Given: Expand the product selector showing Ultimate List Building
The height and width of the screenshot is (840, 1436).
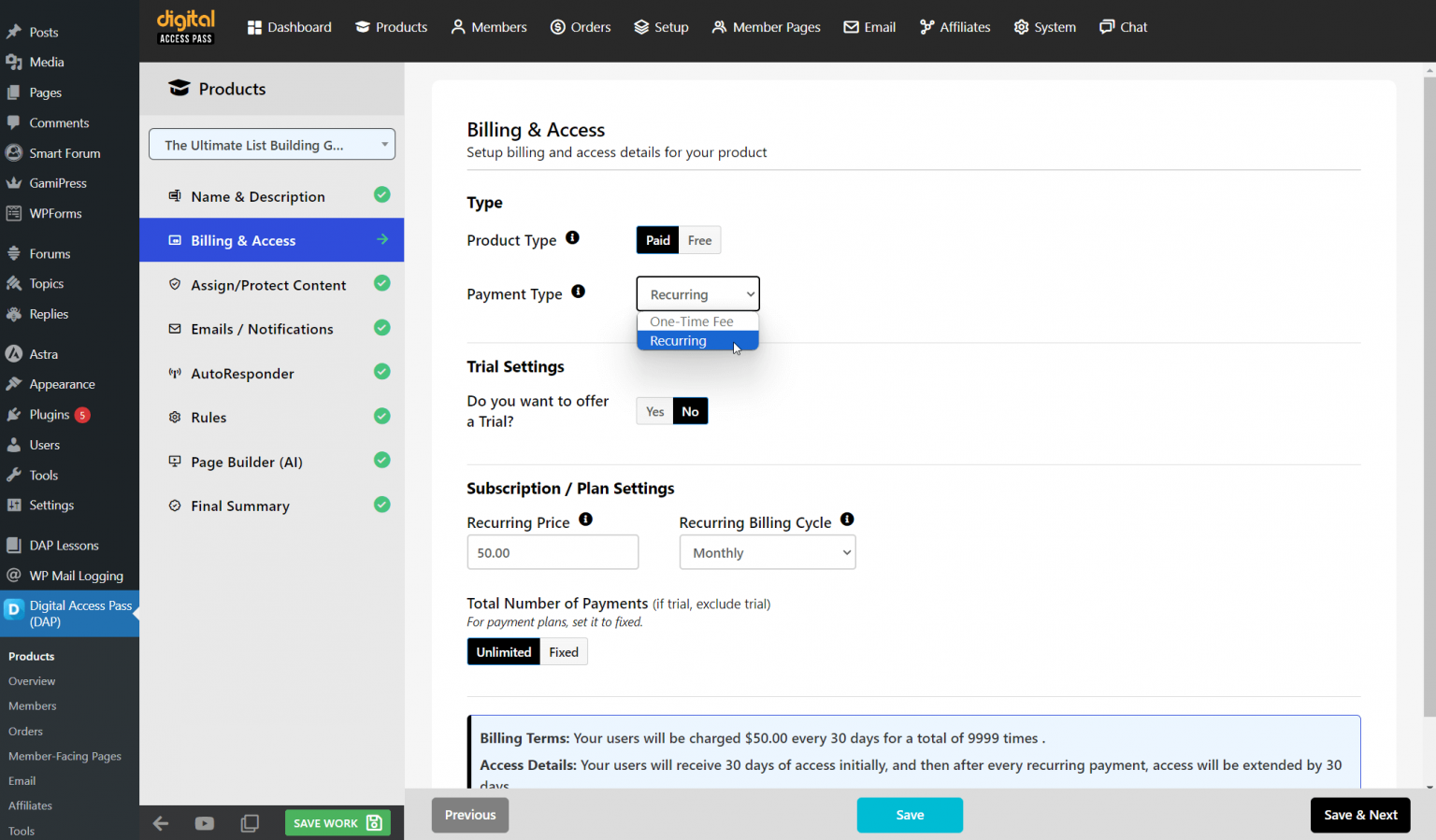Looking at the screenshot, I should (271, 144).
